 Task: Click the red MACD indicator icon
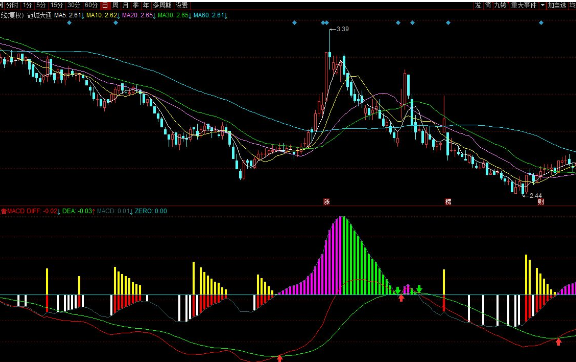(x=4, y=211)
